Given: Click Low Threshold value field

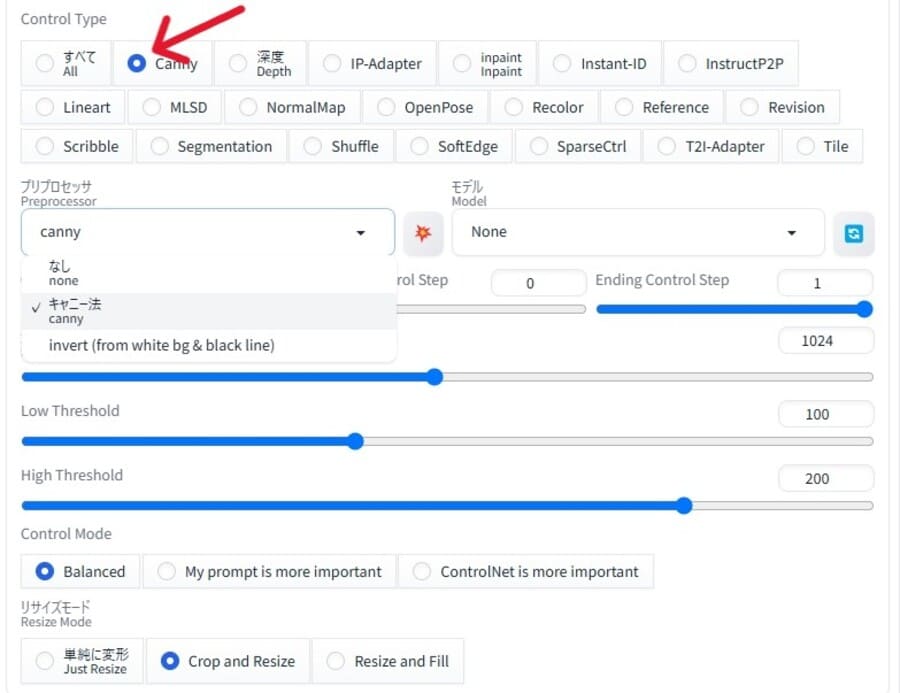Looking at the screenshot, I should pos(826,414).
